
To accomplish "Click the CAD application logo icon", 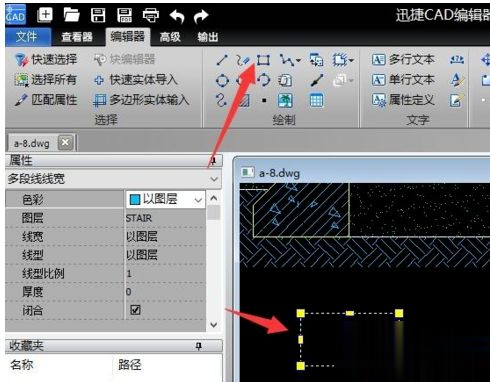I will (15, 15).
